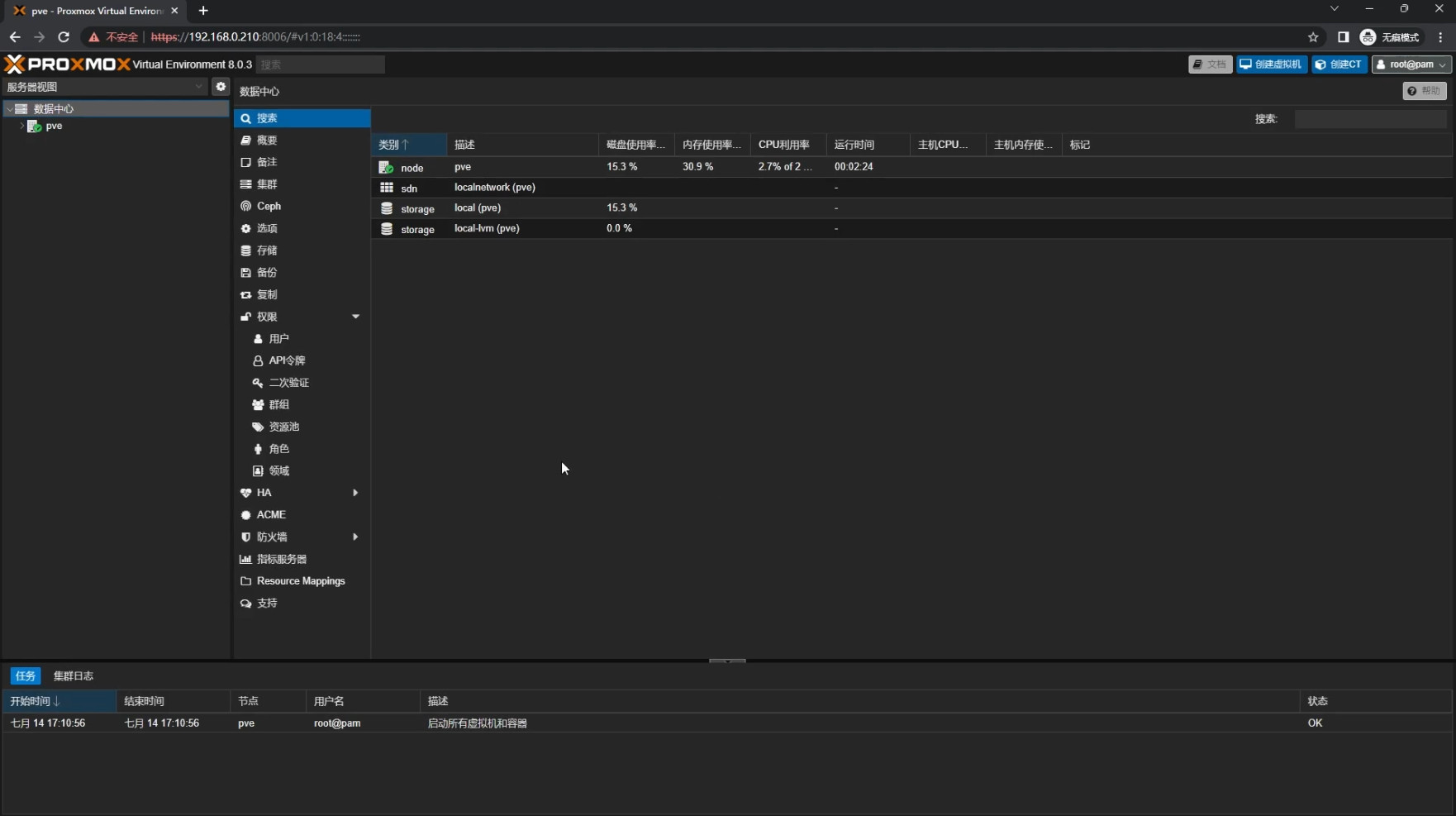The width and height of the screenshot is (1456, 816).
Task: Open the 搜索 menu item in the sidebar
Action: pos(302,118)
